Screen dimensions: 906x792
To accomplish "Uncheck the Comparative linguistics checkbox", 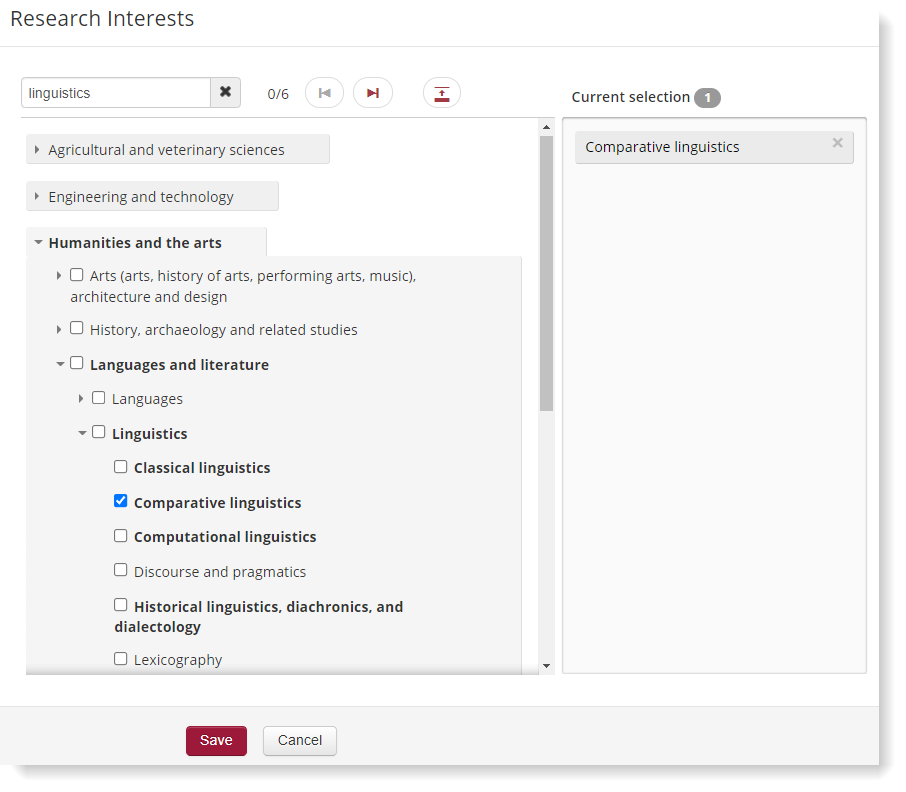I will tap(121, 501).
